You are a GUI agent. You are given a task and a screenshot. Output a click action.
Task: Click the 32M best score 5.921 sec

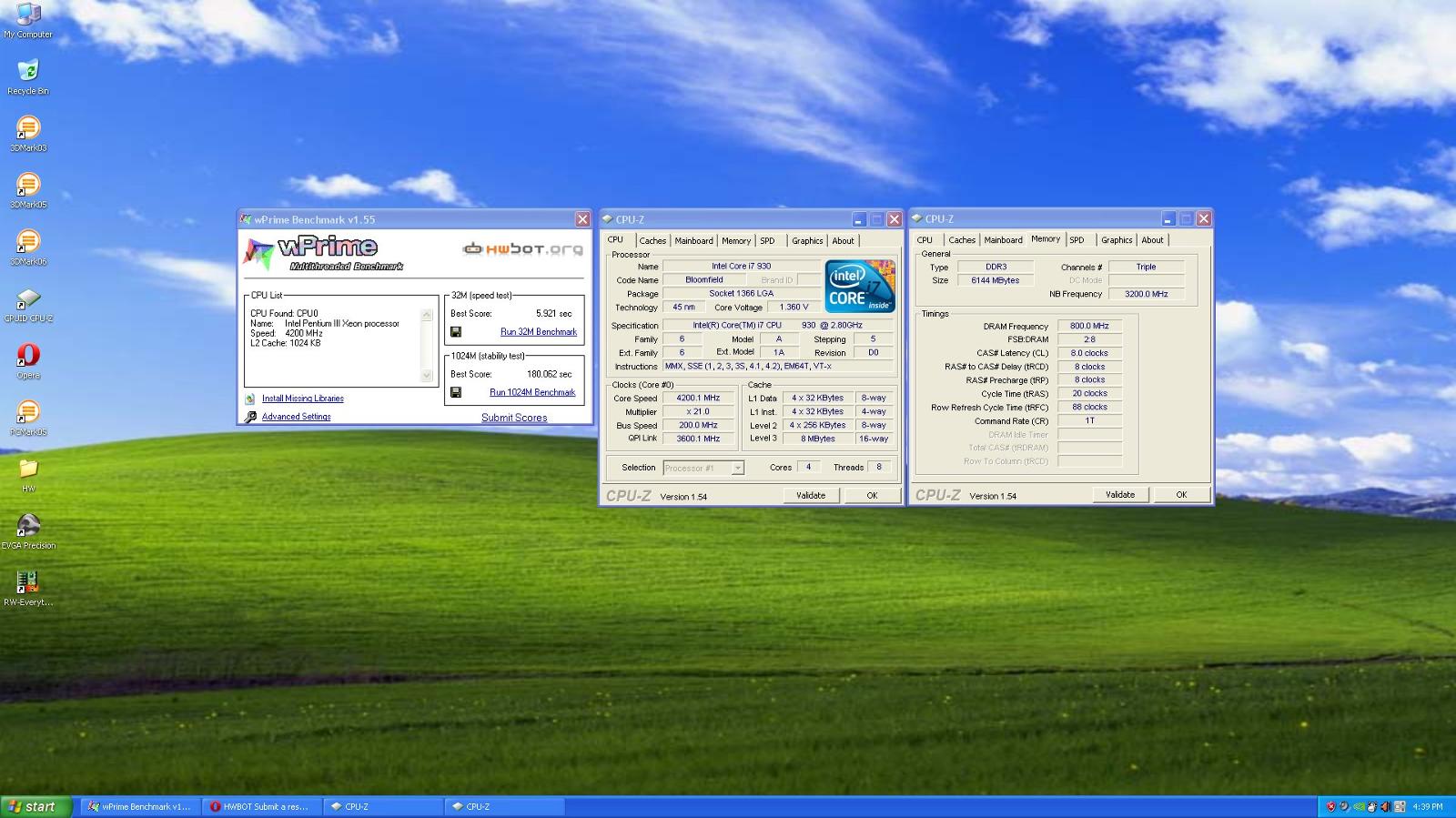[x=554, y=313]
